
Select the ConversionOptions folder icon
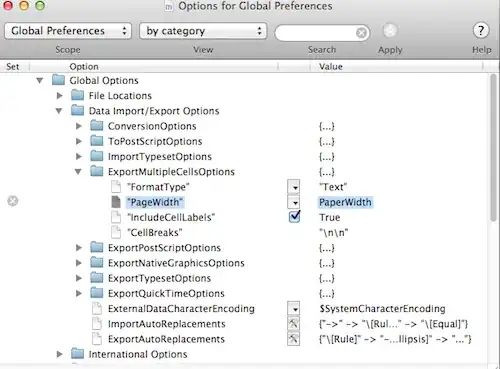(x=97, y=126)
